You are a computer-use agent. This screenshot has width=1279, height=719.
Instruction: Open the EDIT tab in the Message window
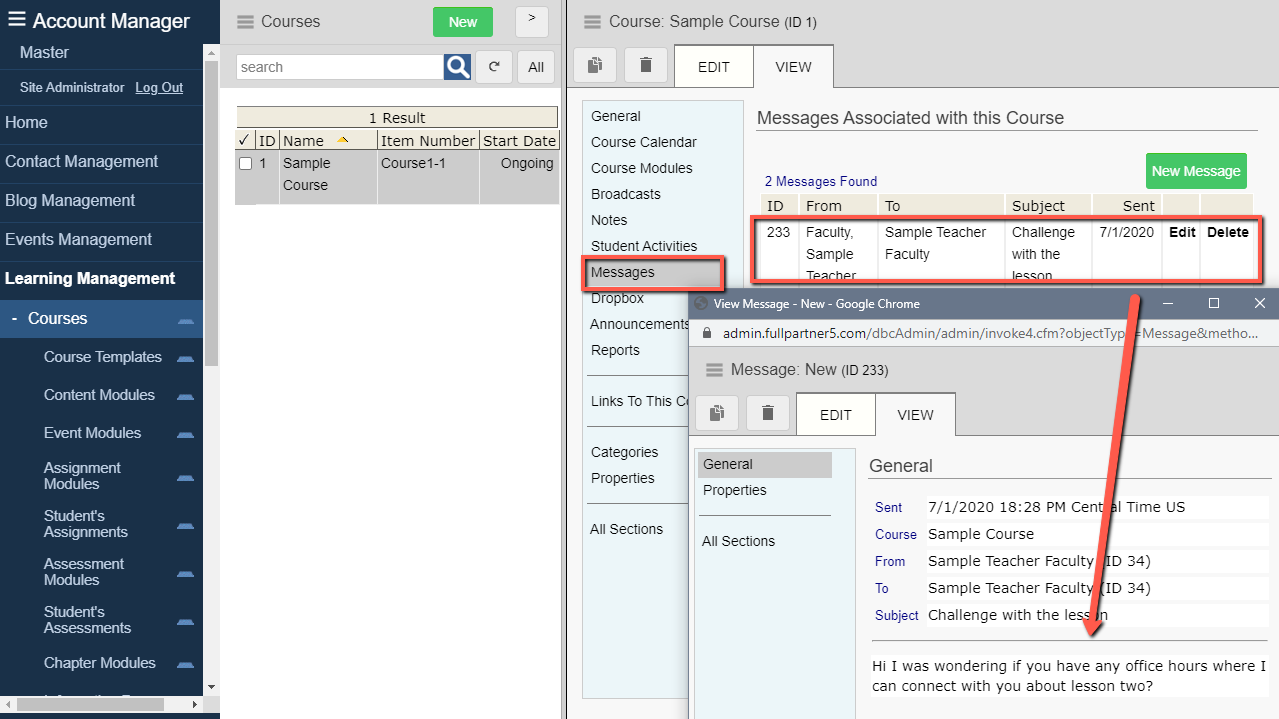click(836, 415)
